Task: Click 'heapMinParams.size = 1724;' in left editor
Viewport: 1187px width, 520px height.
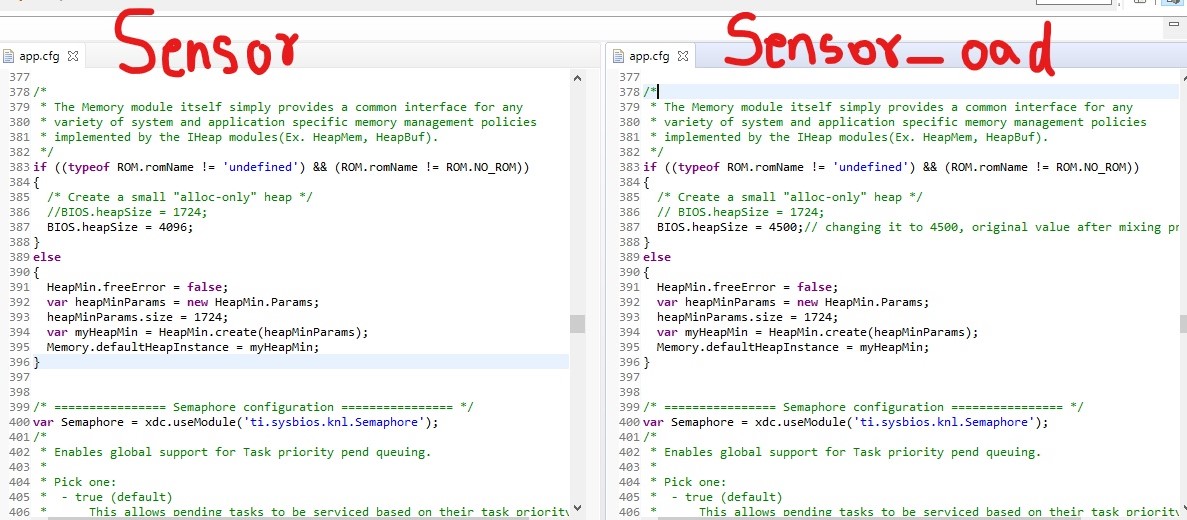Action: [x=137, y=317]
